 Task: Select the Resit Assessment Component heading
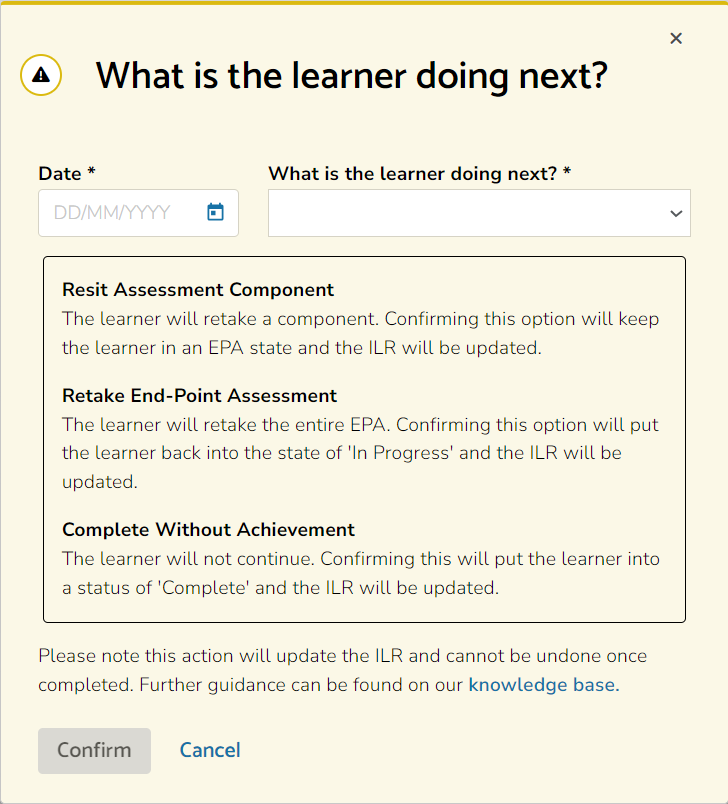tap(198, 290)
